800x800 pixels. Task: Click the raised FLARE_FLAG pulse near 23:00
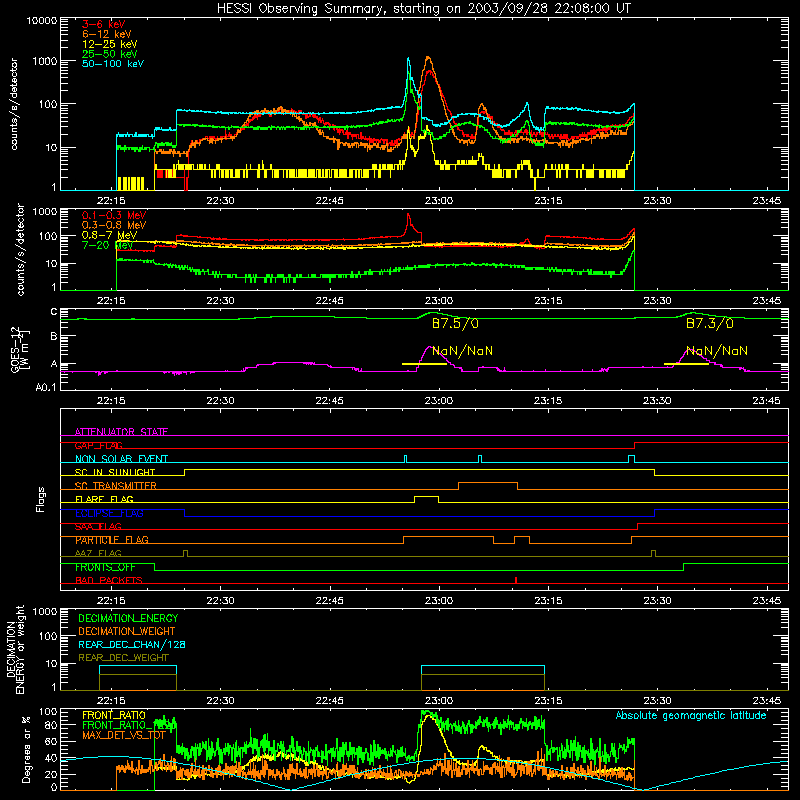427,496
